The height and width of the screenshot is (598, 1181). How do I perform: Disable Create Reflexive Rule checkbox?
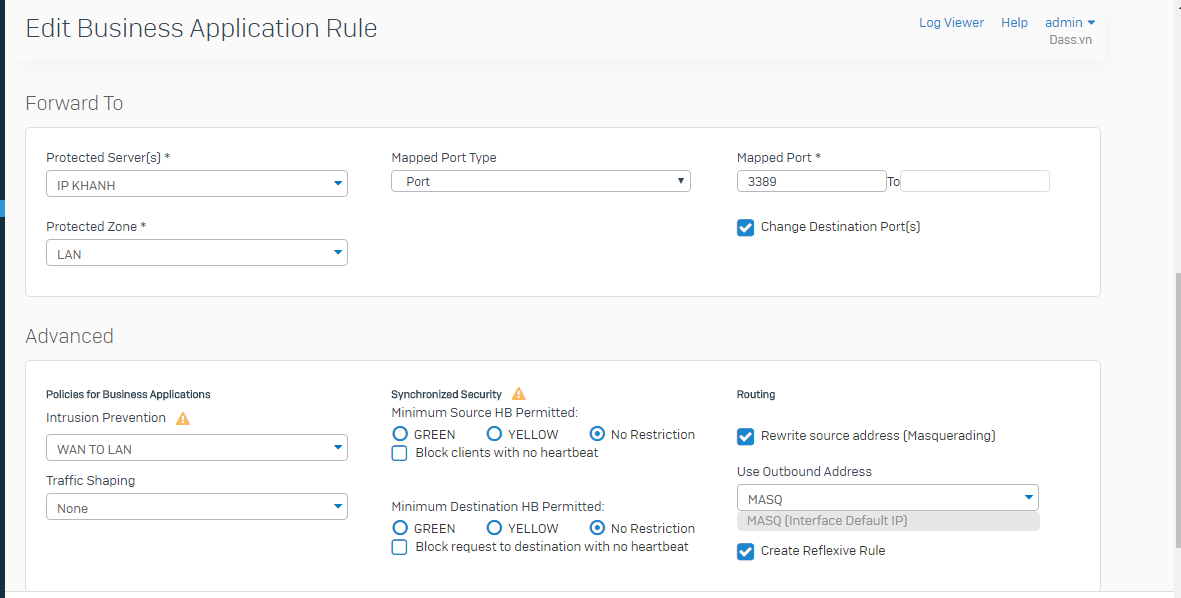coord(746,551)
